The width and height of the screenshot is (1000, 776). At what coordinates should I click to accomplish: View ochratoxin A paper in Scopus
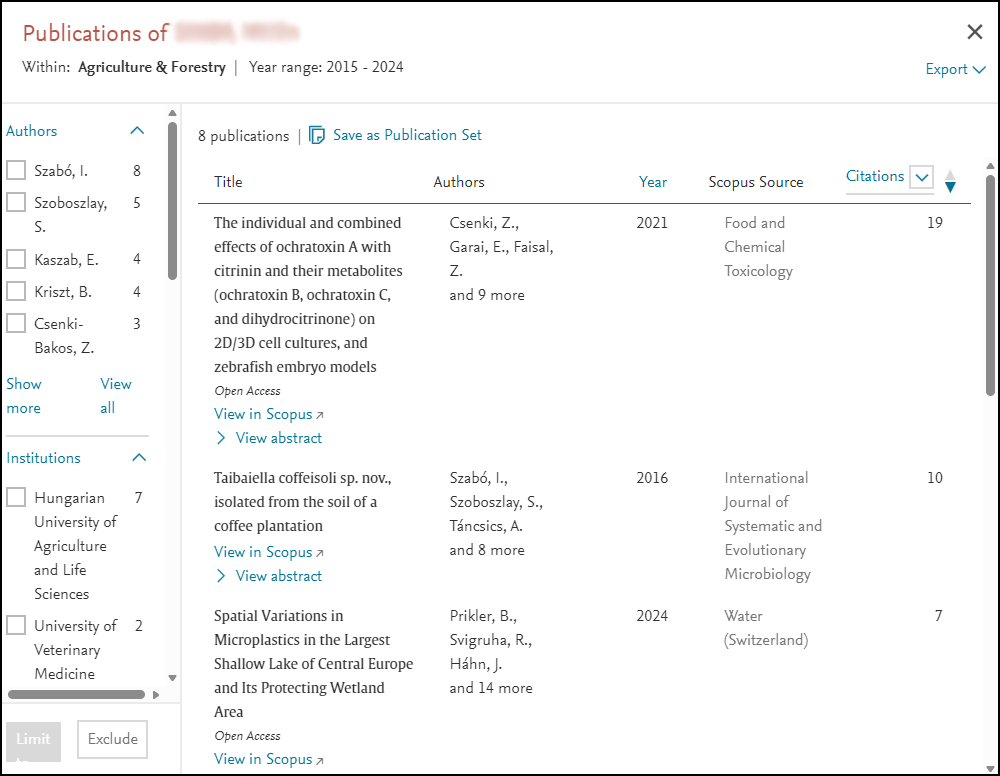point(268,414)
